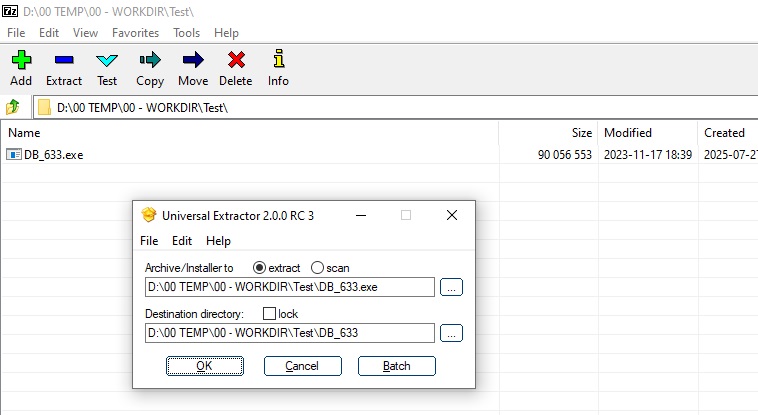Click the DB_633.exe file icon

(14, 155)
